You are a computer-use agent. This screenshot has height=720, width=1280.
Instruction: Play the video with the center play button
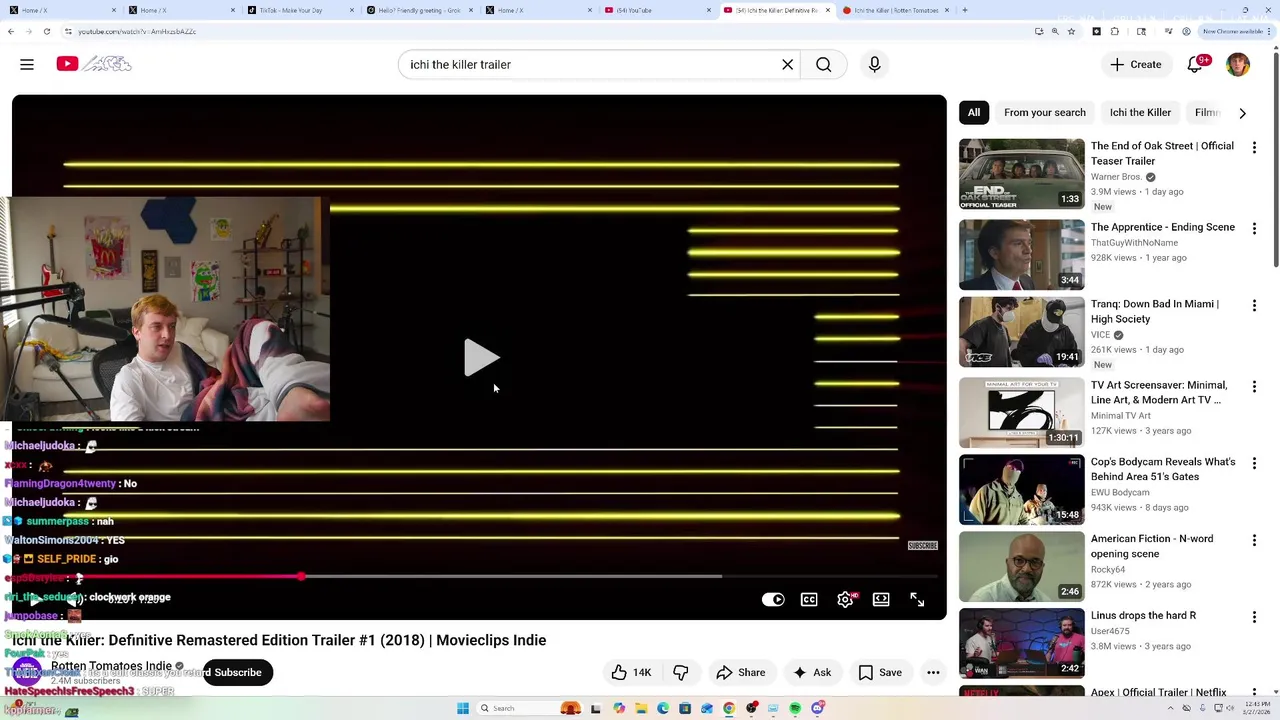pos(481,357)
